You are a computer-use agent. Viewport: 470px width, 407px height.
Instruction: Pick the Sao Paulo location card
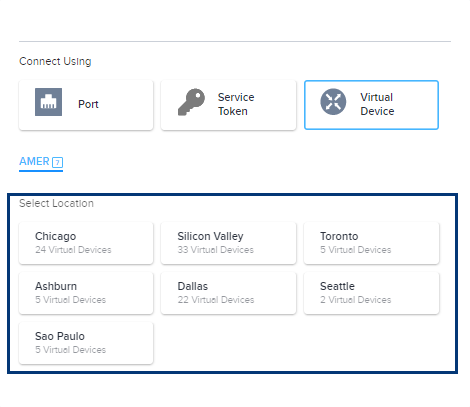pyautogui.click(x=86, y=343)
